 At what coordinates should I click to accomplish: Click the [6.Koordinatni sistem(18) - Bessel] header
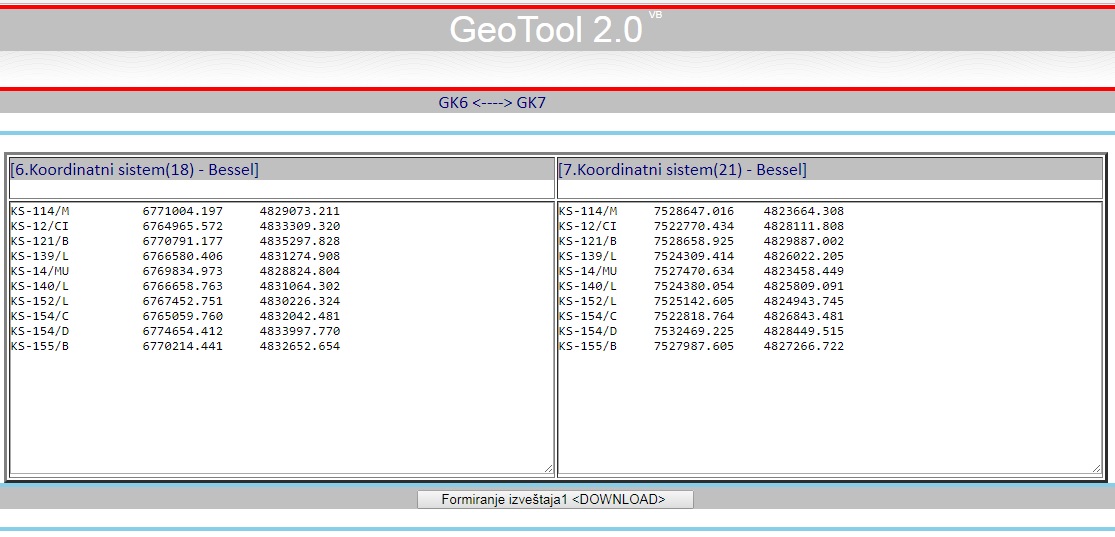point(135,170)
